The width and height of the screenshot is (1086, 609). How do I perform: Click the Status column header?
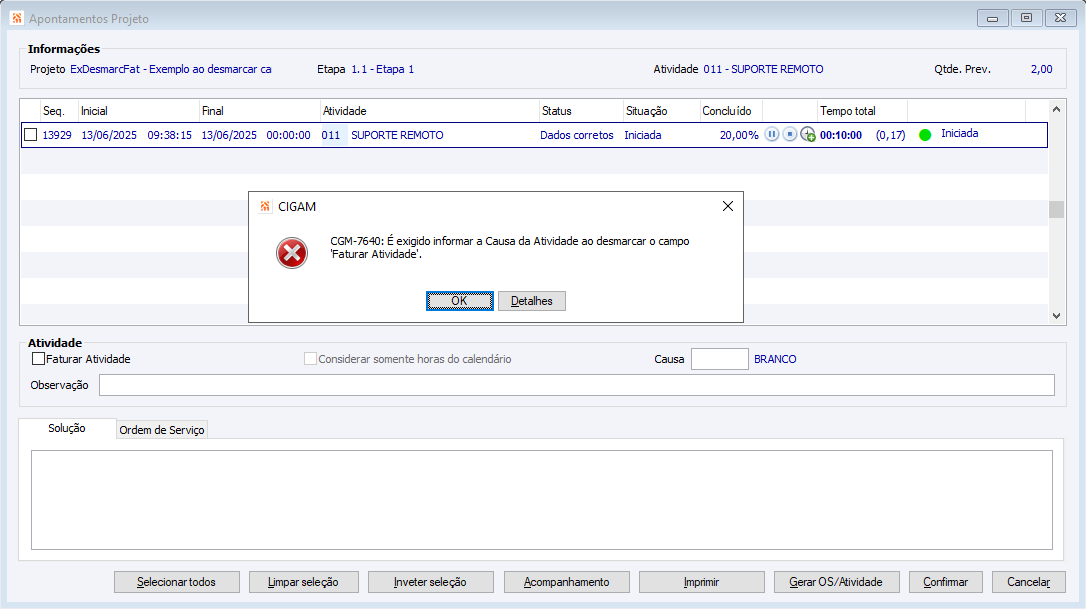tap(581, 111)
